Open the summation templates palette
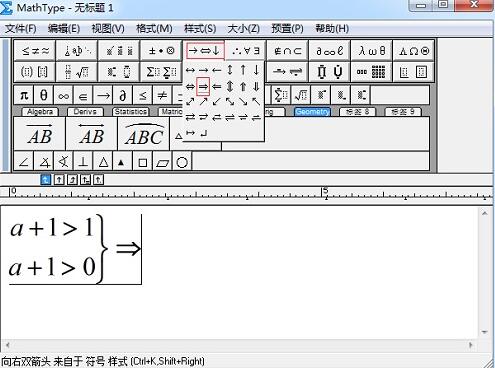This screenshot has width=495, height=368. point(161,72)
